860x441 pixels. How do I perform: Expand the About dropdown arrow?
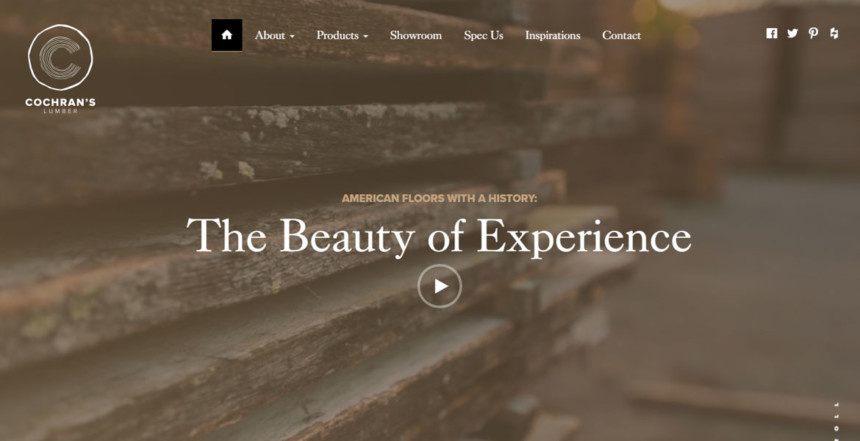(x=292, y=37)
